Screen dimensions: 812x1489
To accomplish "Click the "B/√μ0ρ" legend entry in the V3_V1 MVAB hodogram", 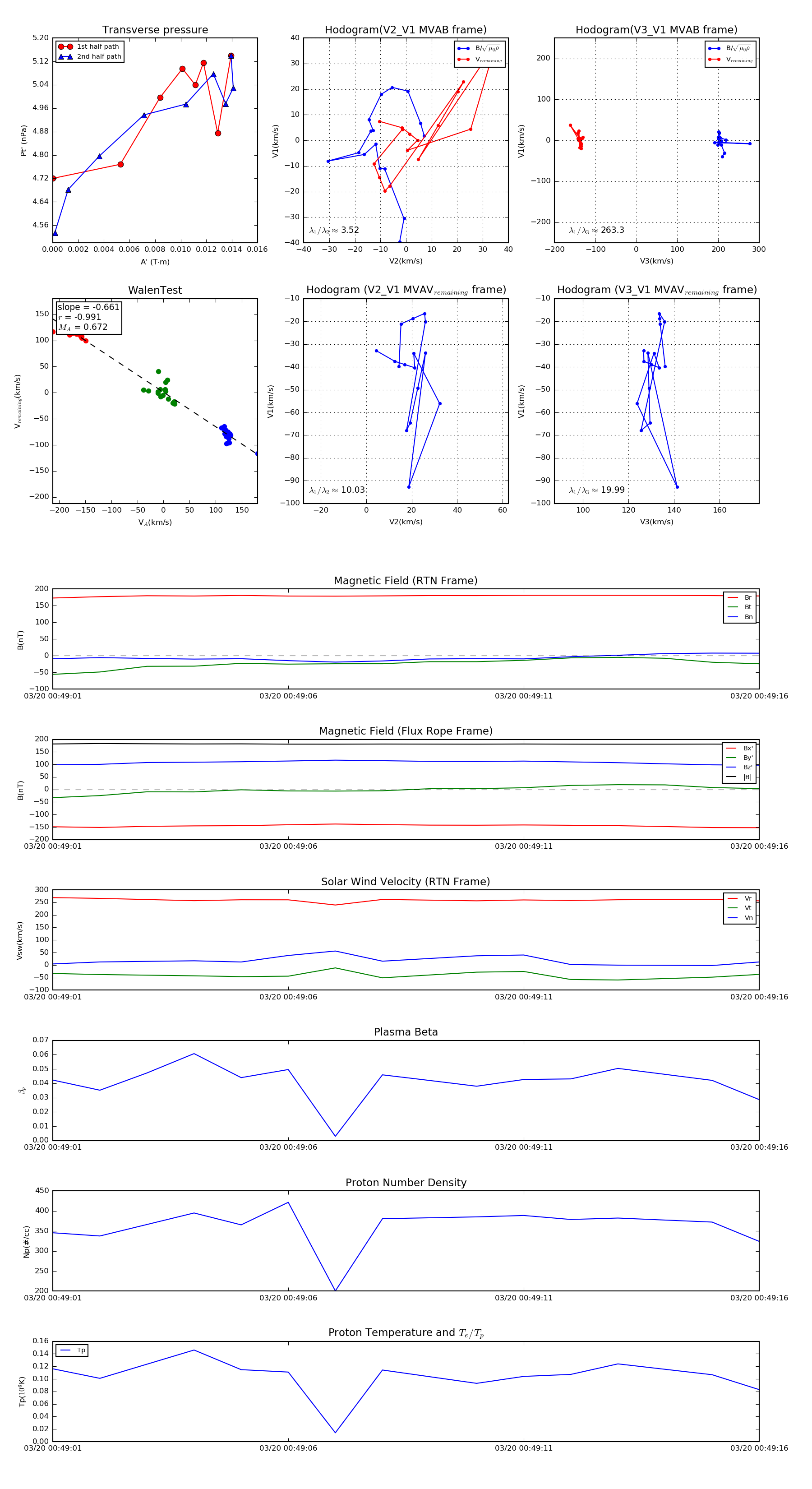I will 730,49.
